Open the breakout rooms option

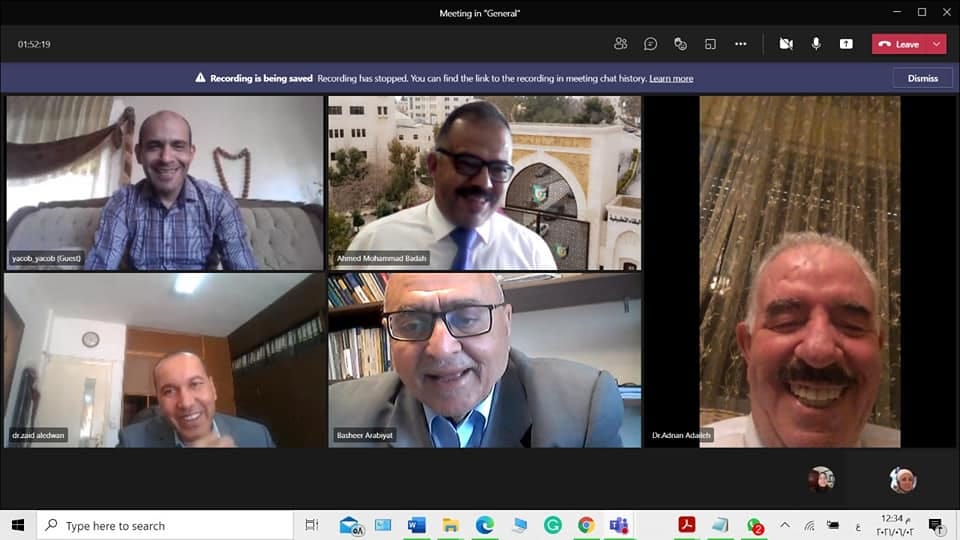pyautogui.click(x=710, y=44)
